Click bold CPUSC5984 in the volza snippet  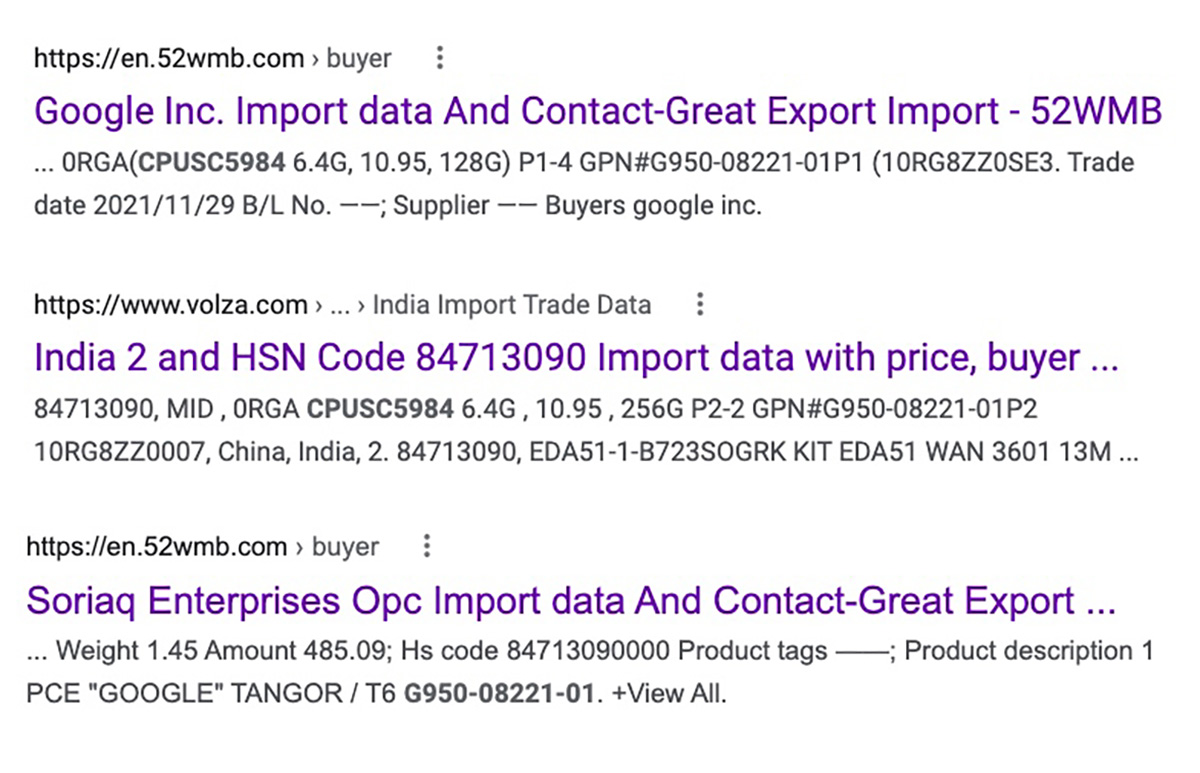click(380, 408)
